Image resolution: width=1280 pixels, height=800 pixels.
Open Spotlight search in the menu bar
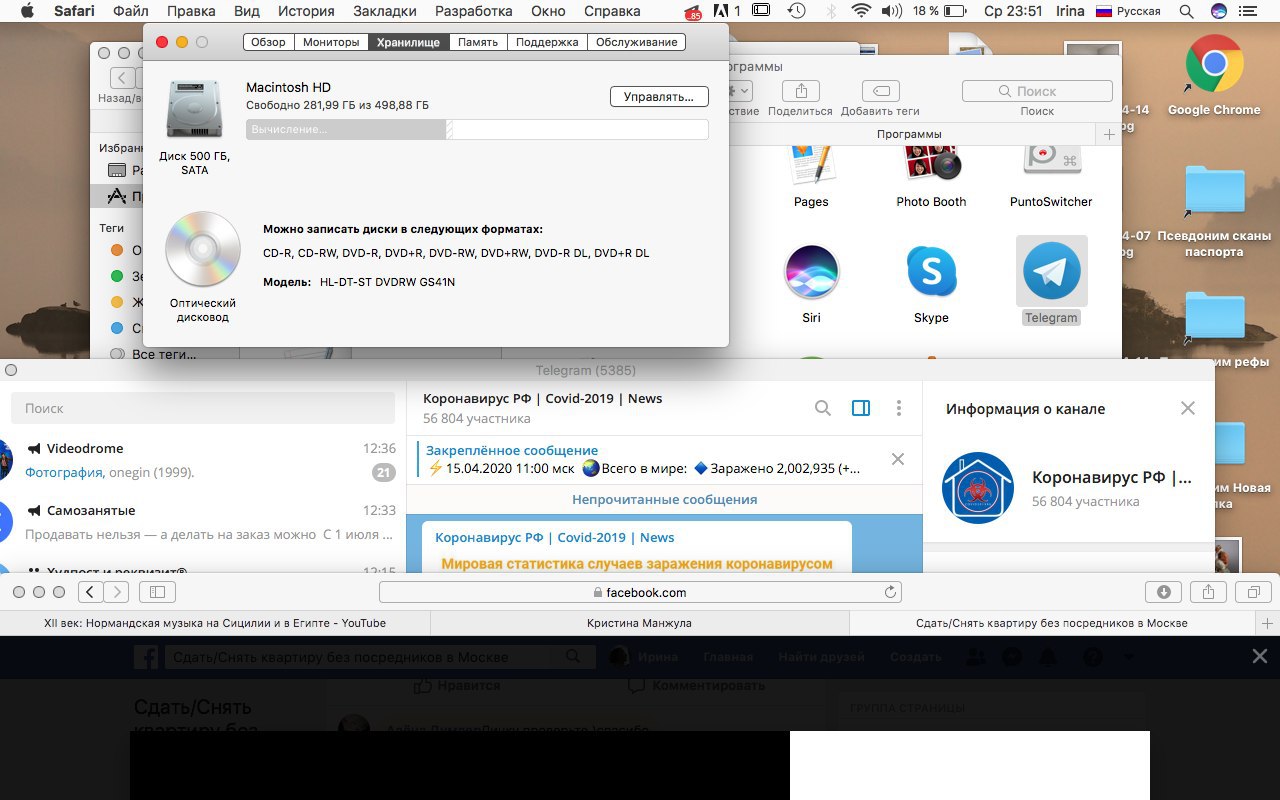(1186, 12)
